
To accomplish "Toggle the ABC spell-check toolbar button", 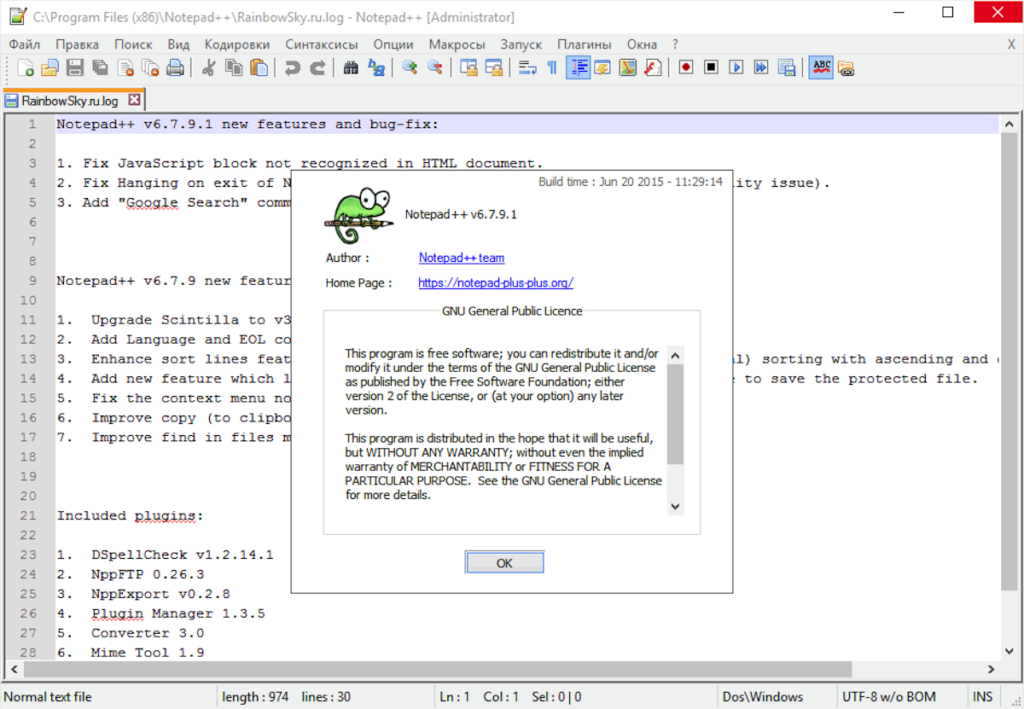I will point(821,68).
